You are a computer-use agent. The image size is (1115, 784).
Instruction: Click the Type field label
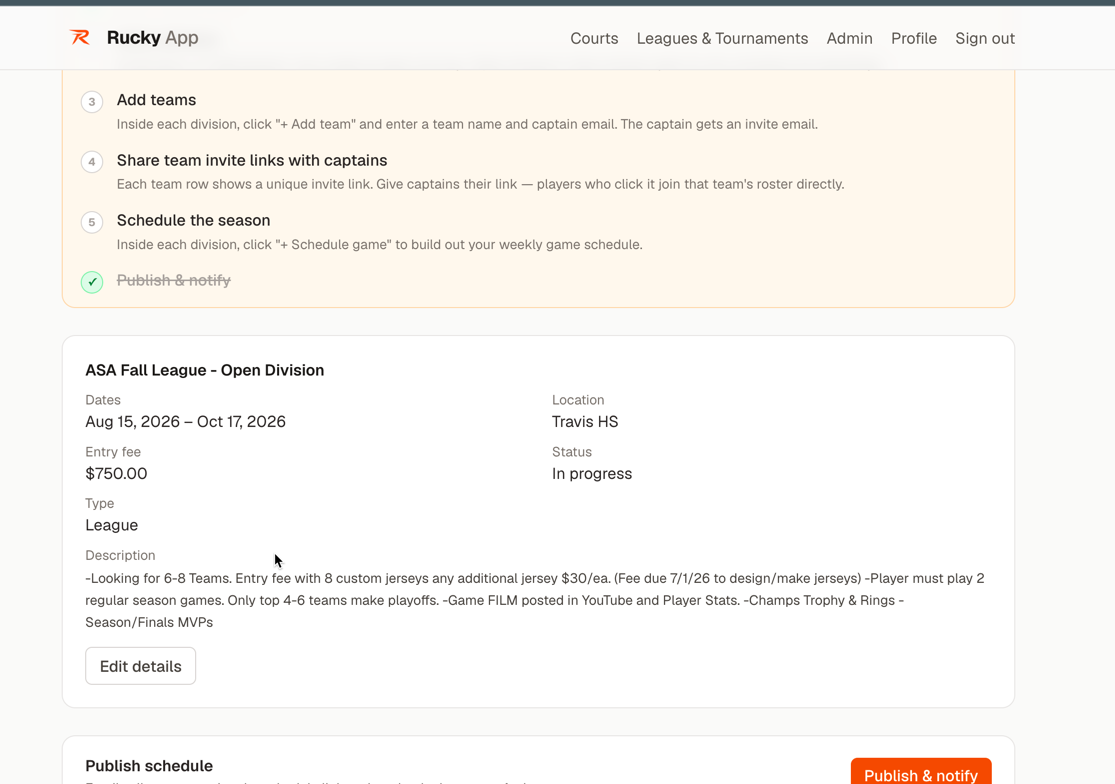(x=100, y=503)
